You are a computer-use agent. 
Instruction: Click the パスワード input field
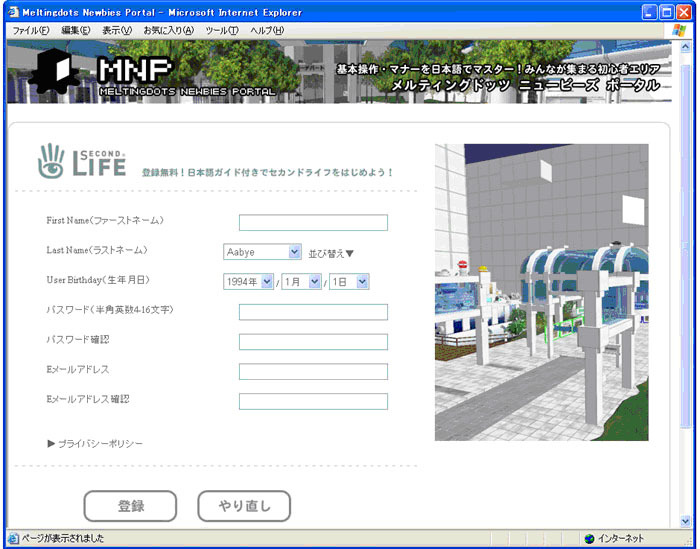point(313,312)
